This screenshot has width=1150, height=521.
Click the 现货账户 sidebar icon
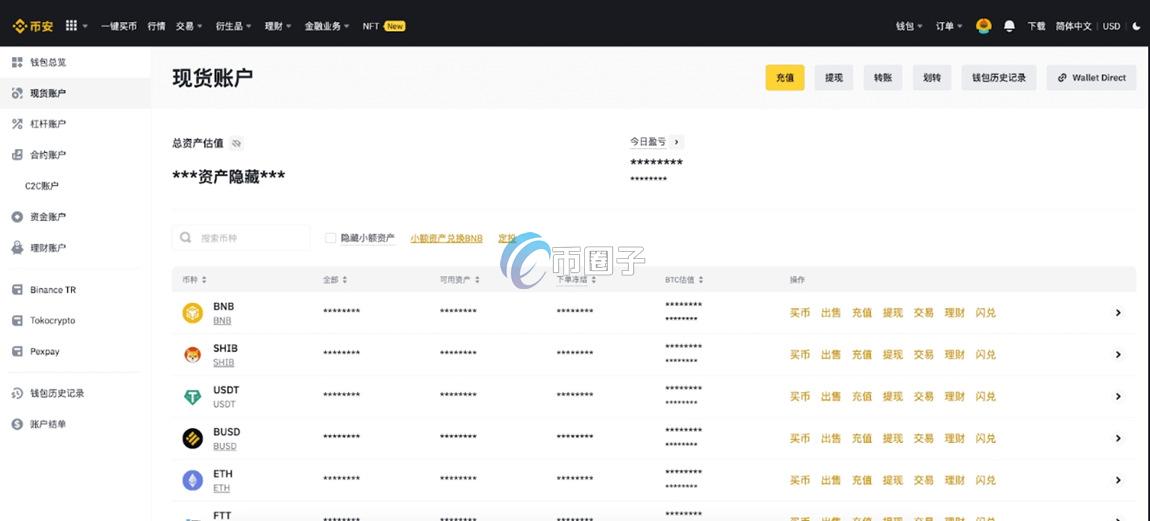point(17,93)
